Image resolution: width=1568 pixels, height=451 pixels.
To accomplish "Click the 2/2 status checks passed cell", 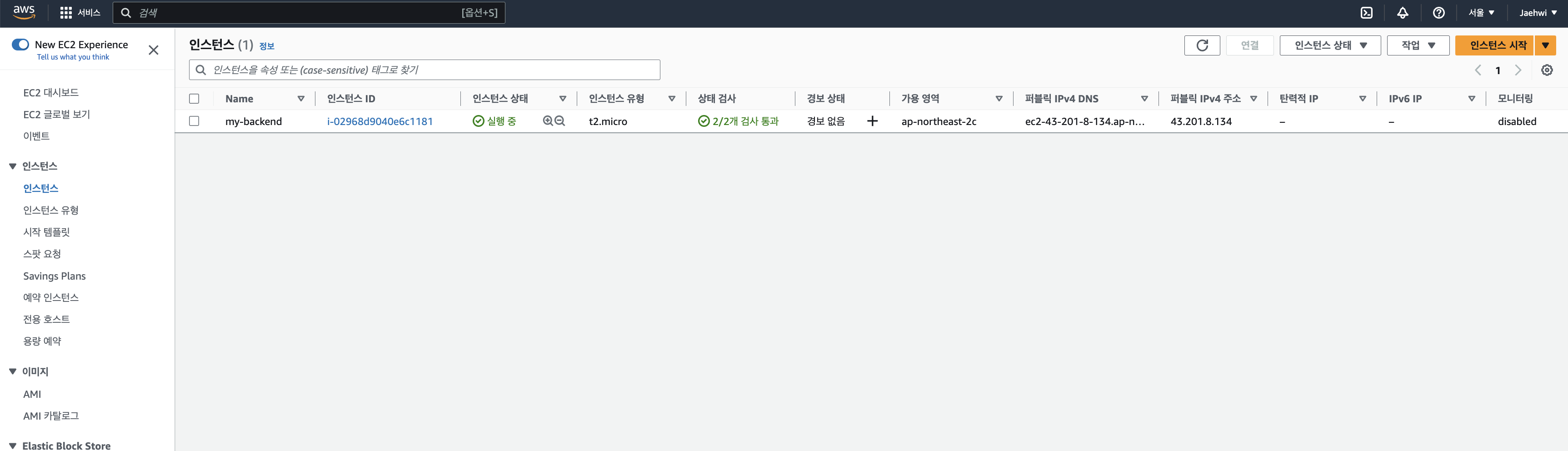I will [x=739, y=121].
